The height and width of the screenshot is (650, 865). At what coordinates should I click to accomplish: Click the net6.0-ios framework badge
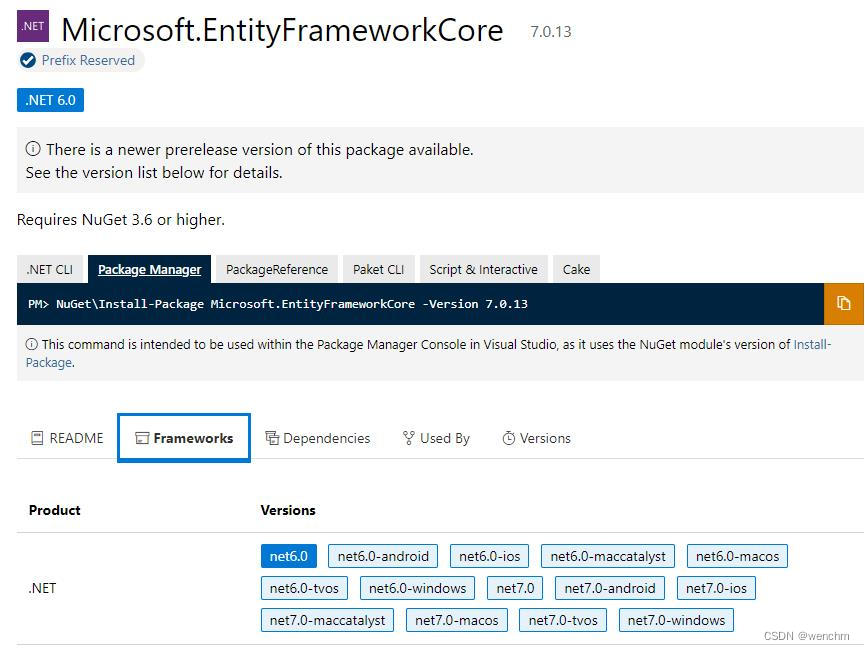click(x=489, y=556)
